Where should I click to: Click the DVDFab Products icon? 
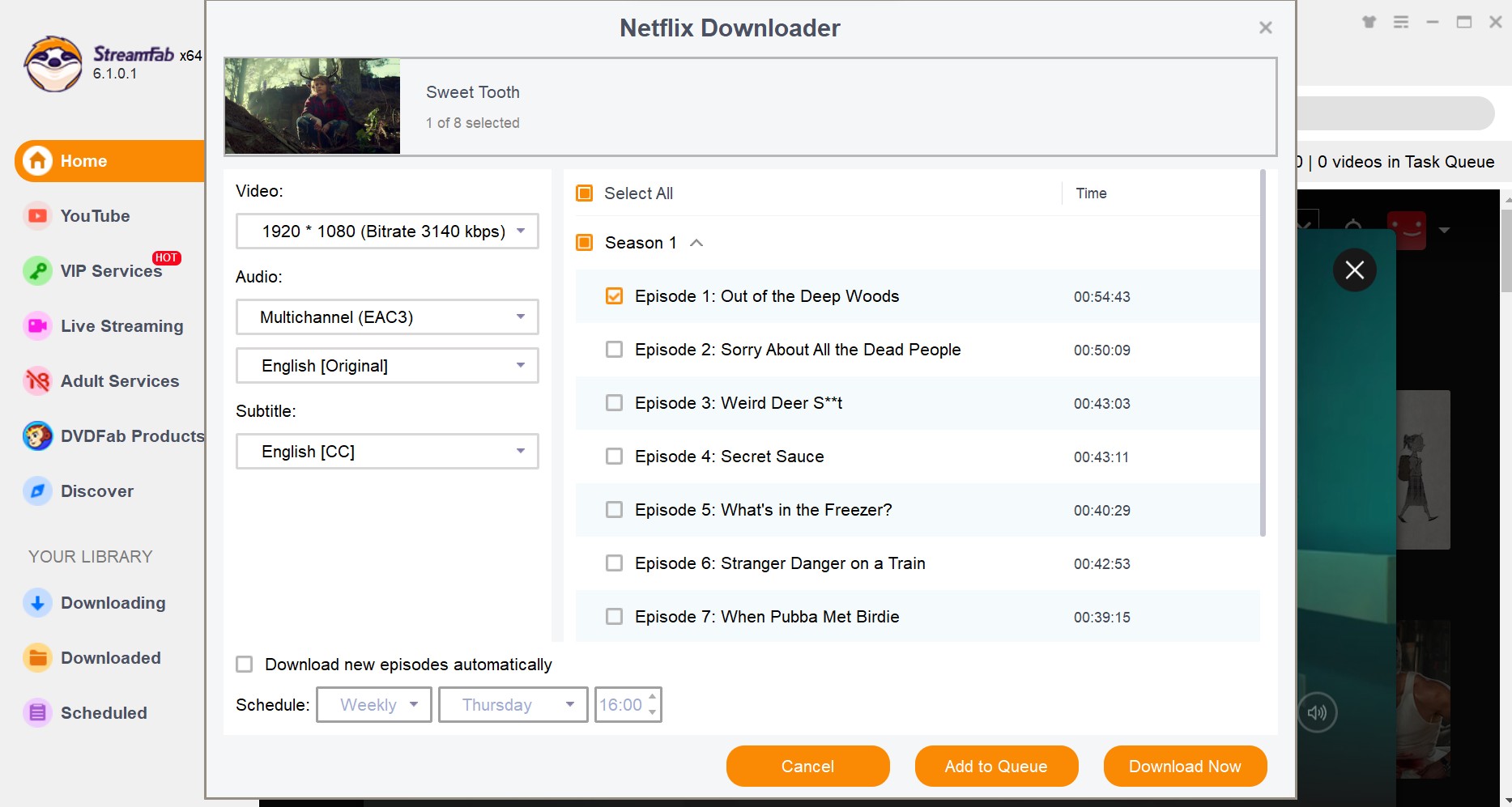[x=37, y=436]
